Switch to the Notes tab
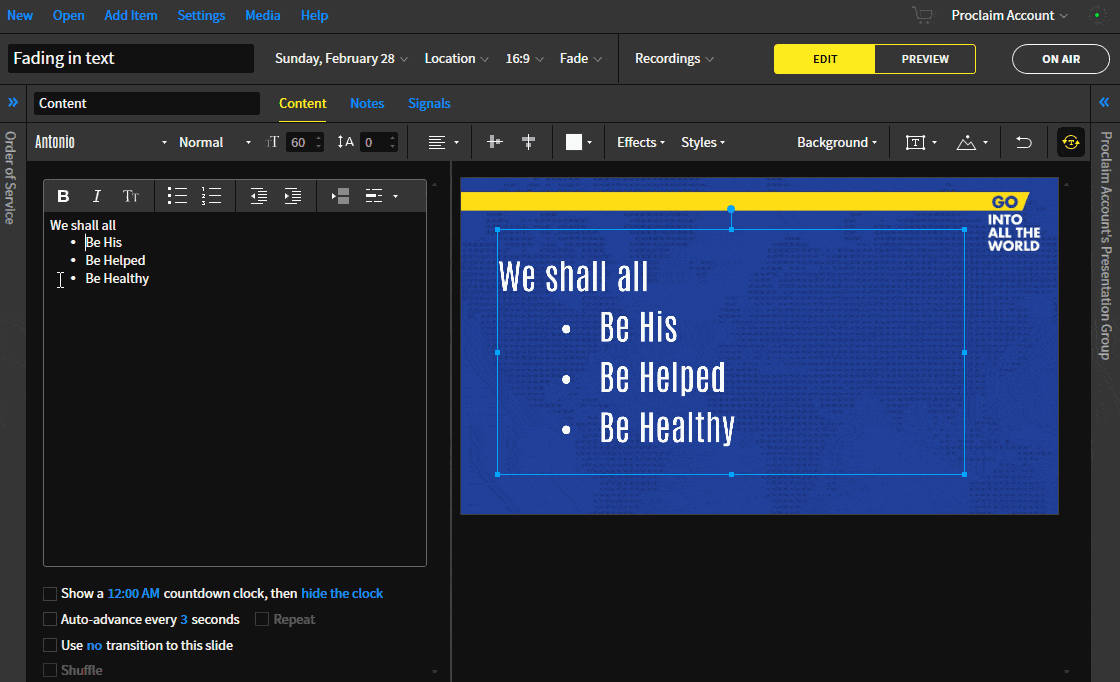 (367, 103)
